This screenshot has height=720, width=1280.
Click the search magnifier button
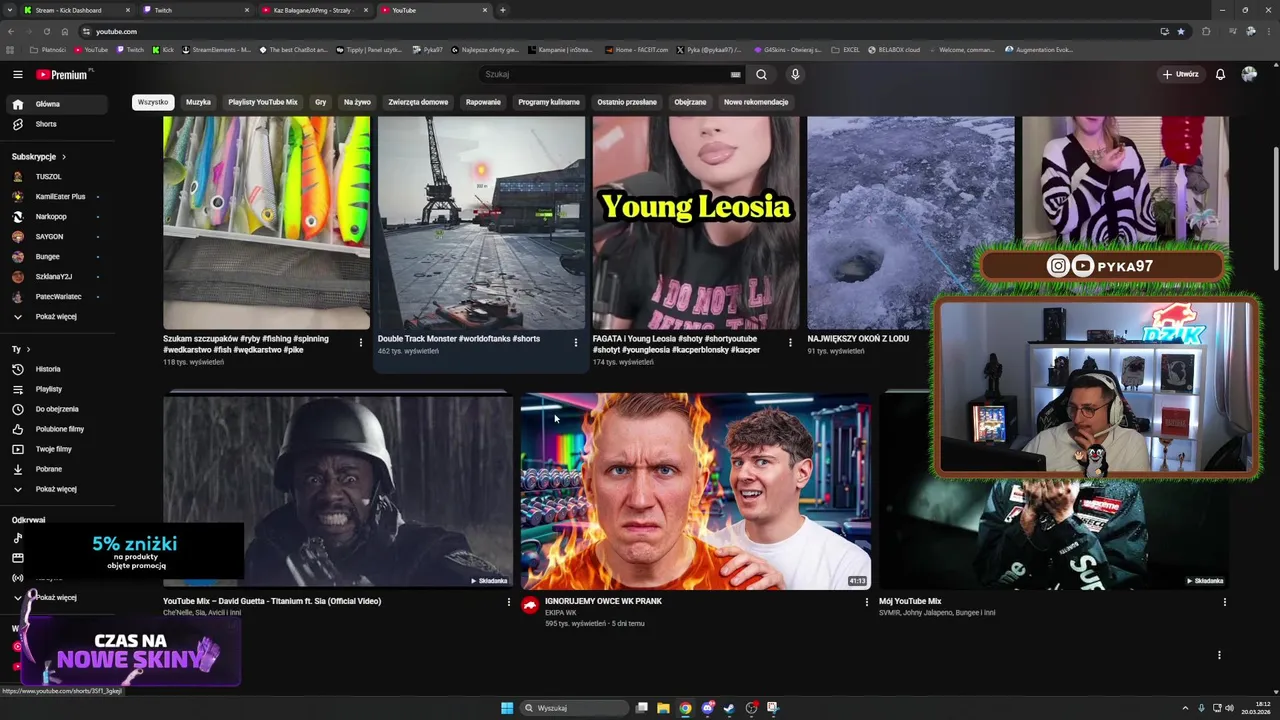click(761, 74)
